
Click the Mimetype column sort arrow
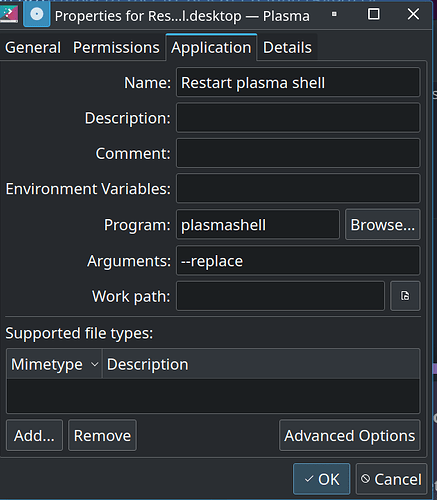[95, 364]
